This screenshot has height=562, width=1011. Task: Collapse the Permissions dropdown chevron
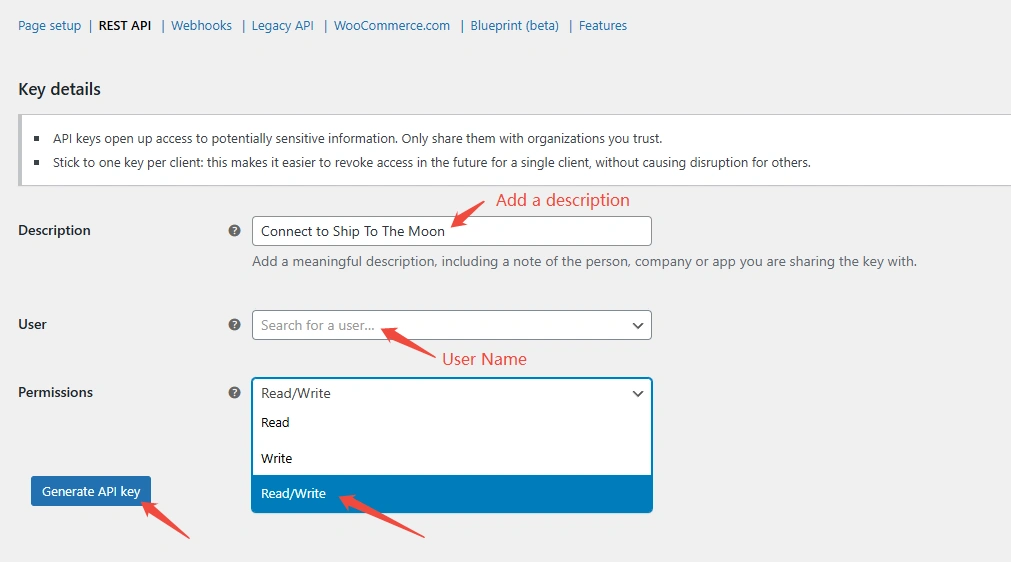638,393
